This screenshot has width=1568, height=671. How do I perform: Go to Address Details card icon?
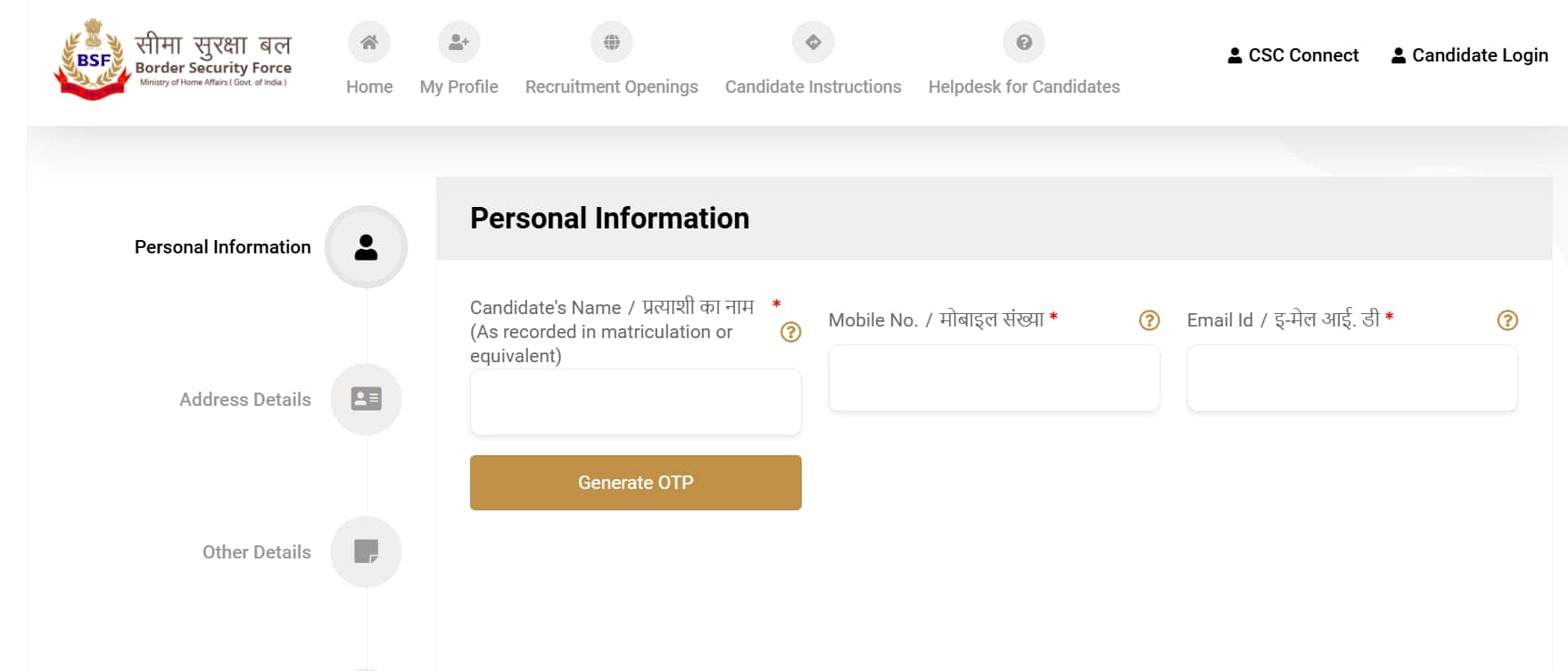366,399
